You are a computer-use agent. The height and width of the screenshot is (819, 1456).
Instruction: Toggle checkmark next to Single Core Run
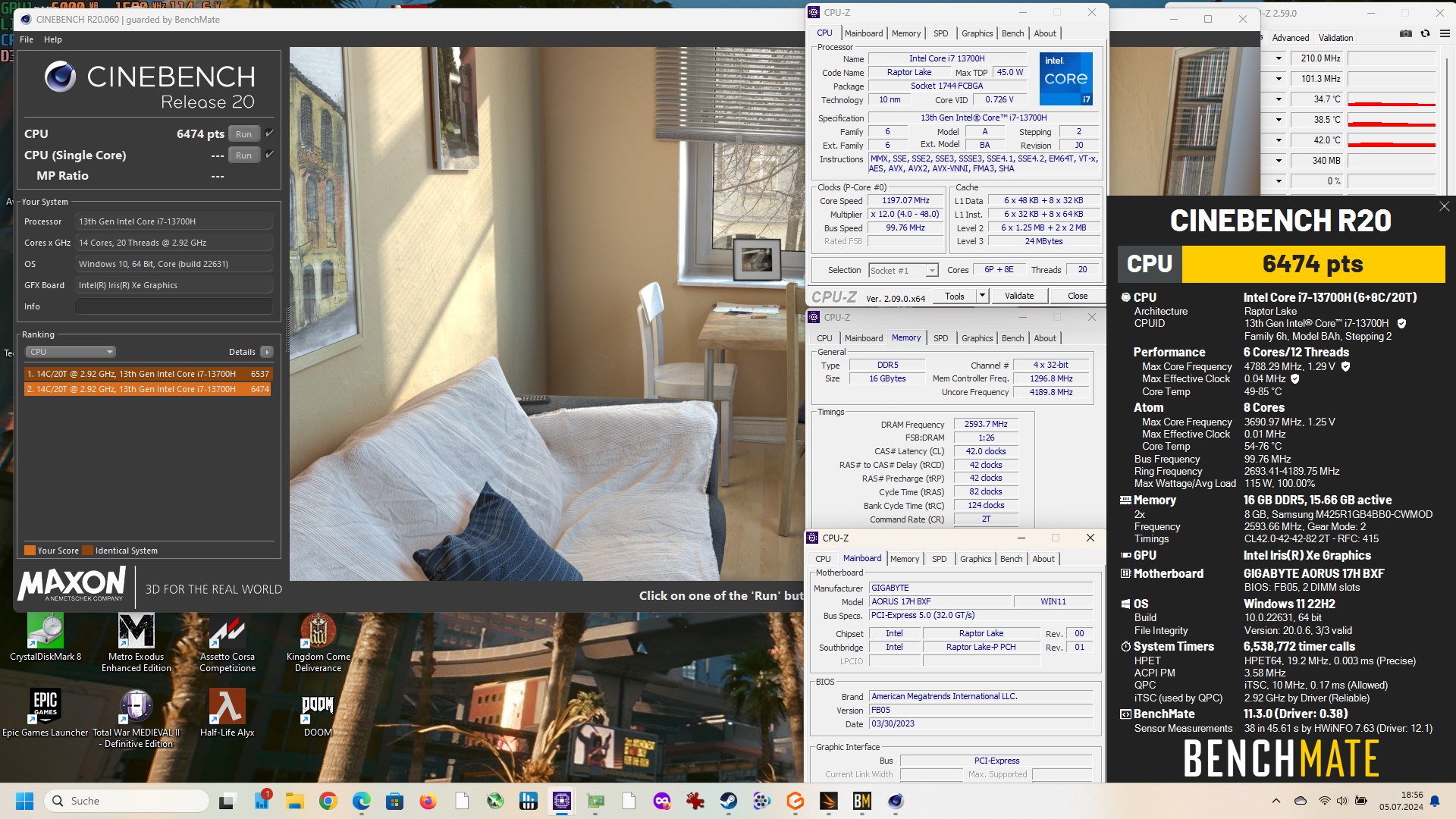tap(269, 155)
